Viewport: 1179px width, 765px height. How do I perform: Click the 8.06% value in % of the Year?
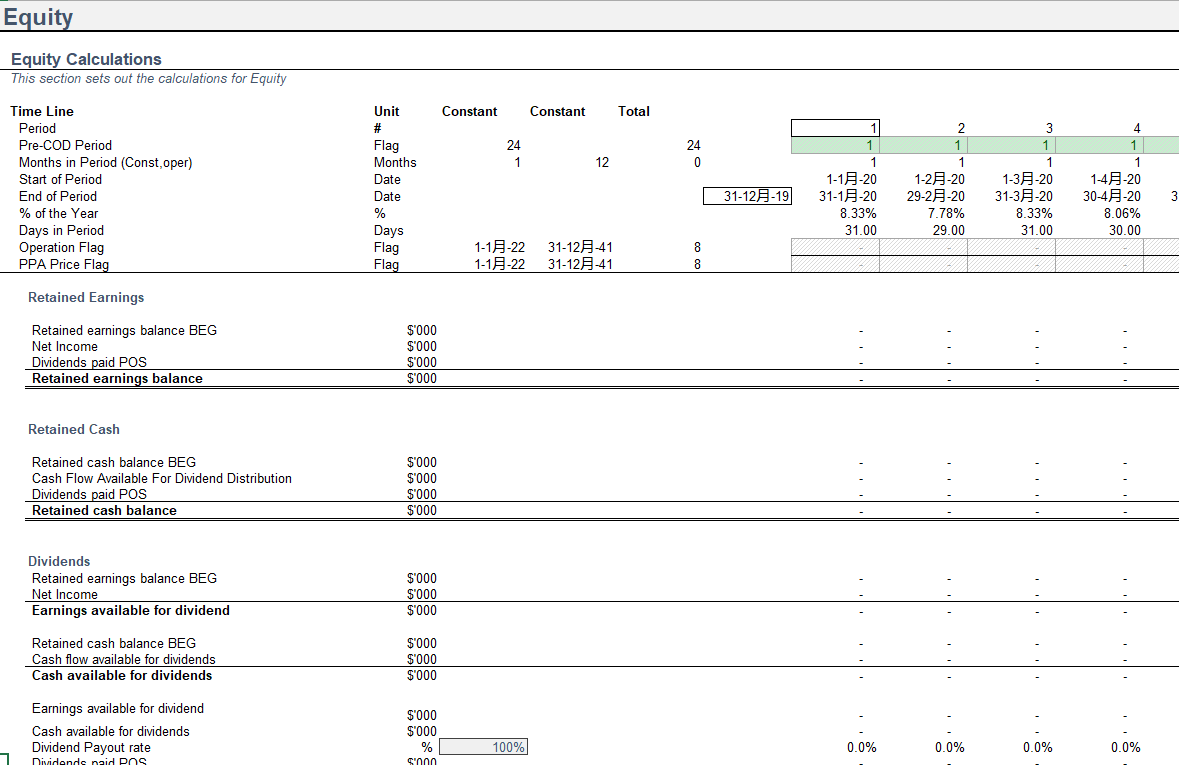1121,213
